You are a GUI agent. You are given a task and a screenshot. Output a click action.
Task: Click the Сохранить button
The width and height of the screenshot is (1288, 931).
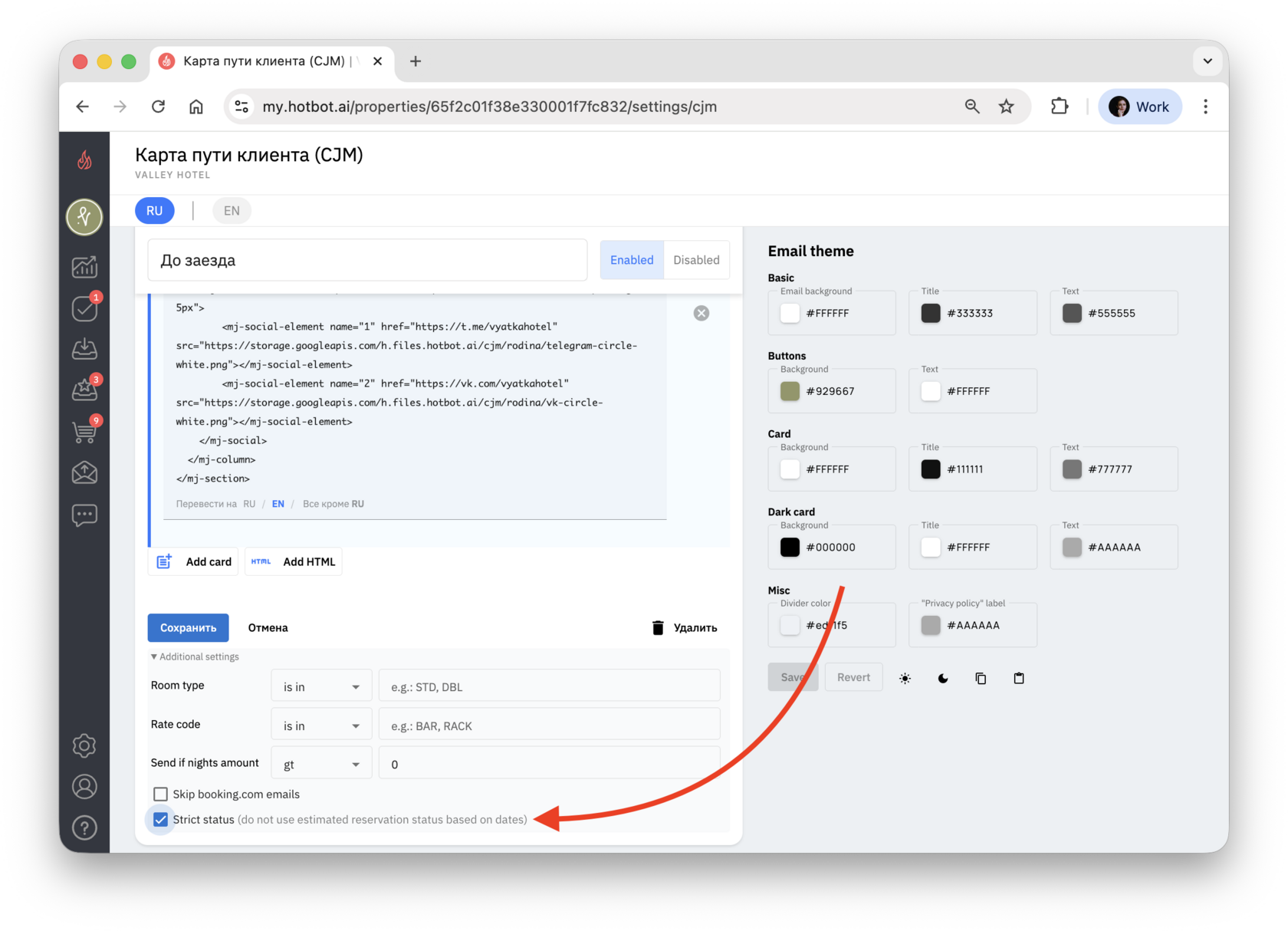(188, 627)
